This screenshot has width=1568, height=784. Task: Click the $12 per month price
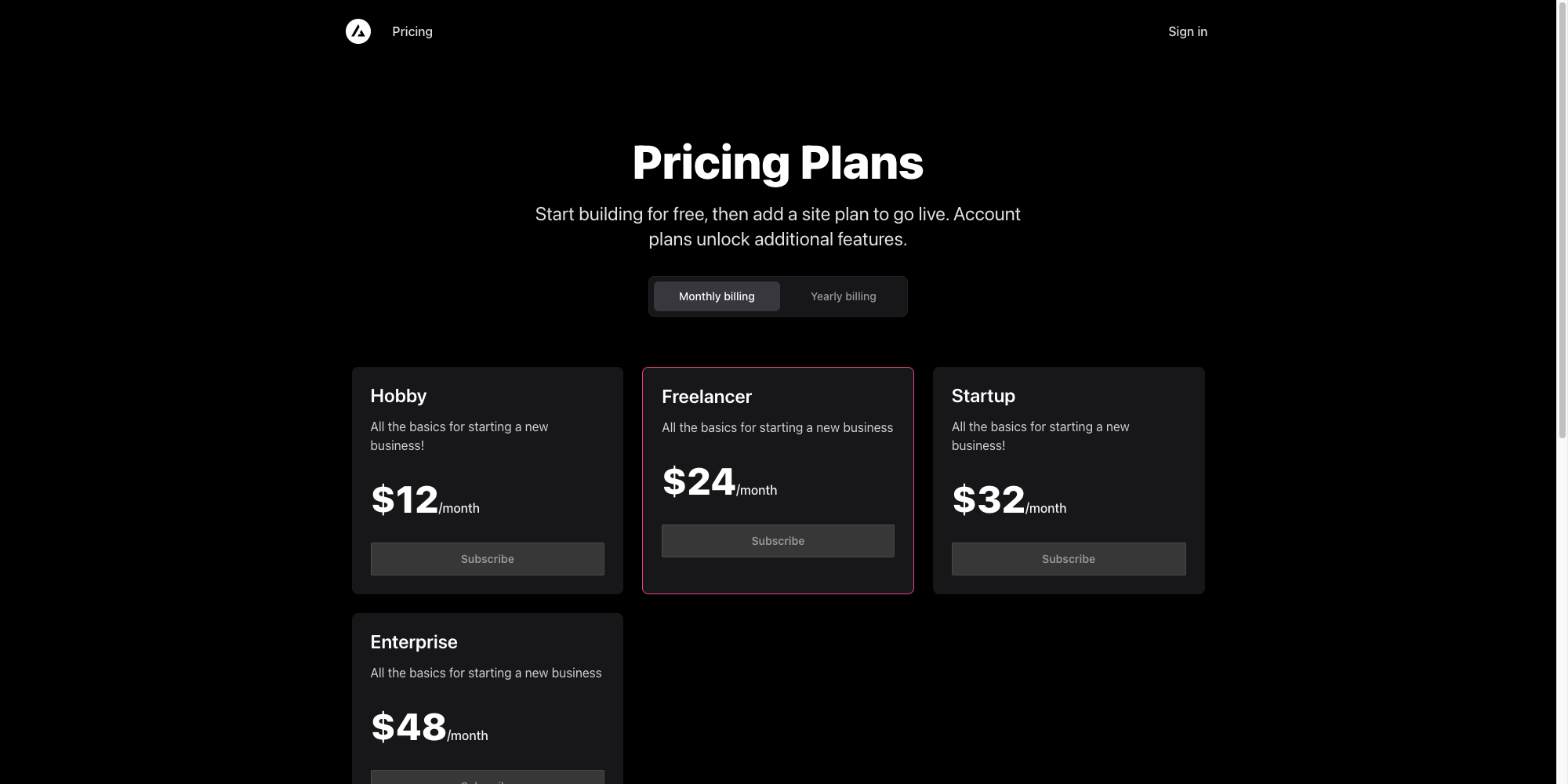pyautogui.click(x=425, y=500)
